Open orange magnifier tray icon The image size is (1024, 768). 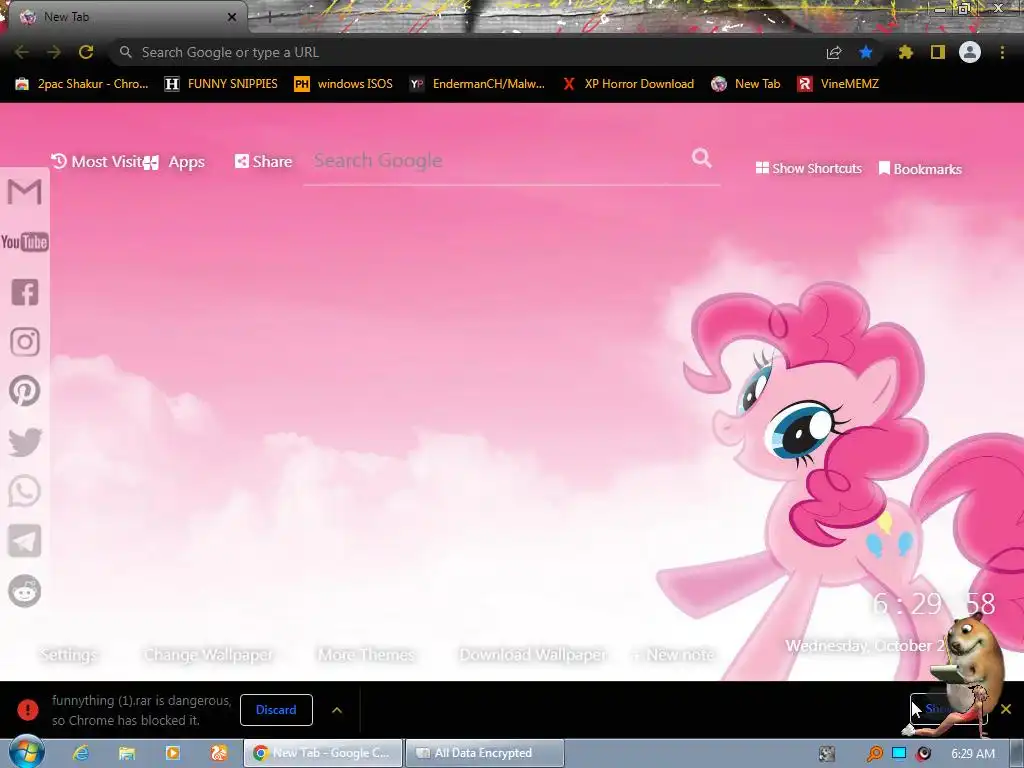tap(874, 754)
